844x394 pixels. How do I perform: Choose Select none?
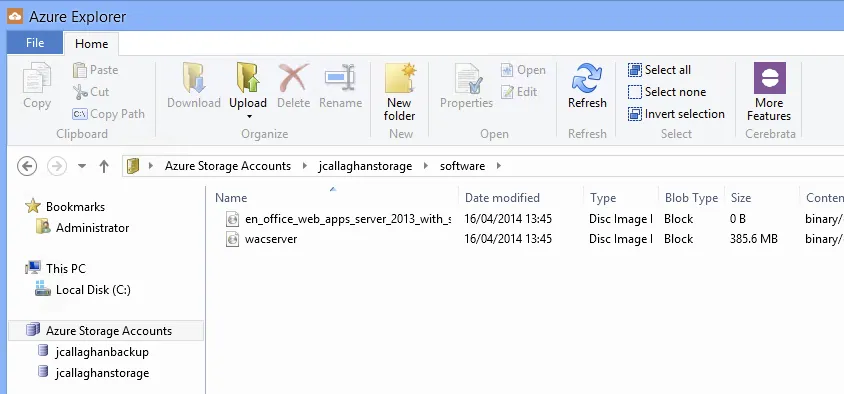(x=667, y=92)
